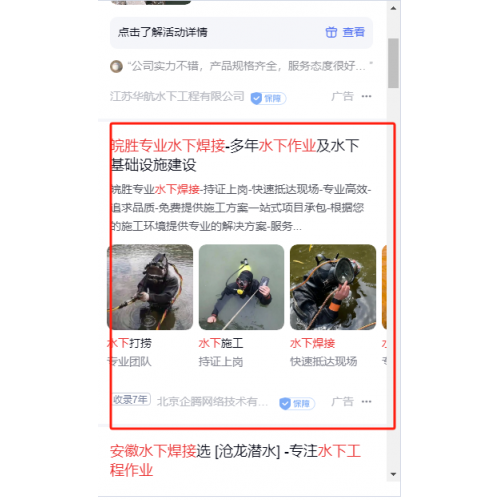This screenshot has width=500, height=500.
Task: Click the 水下打捞 caption text
Action: [129, 343]
